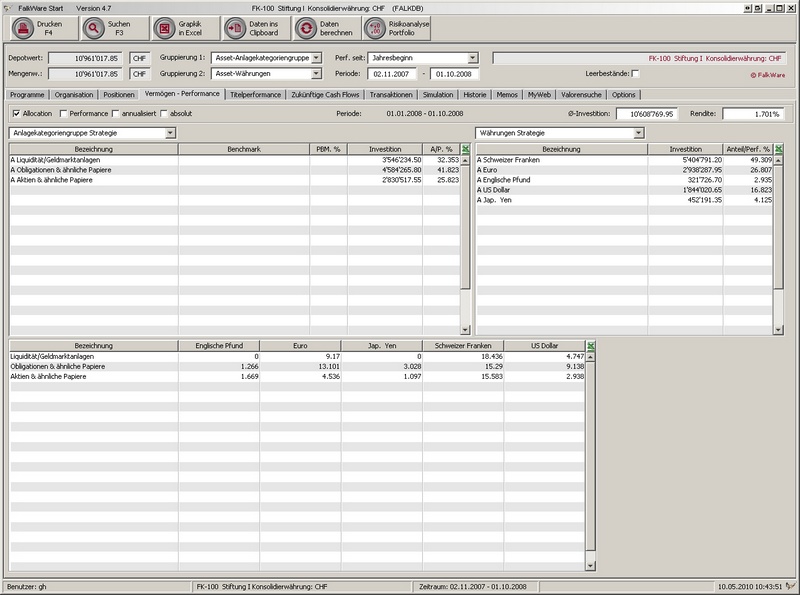The height and width of the screenshot is (595, 800).
Task: Export Graphik in Excel
Action: click(164, 29)
